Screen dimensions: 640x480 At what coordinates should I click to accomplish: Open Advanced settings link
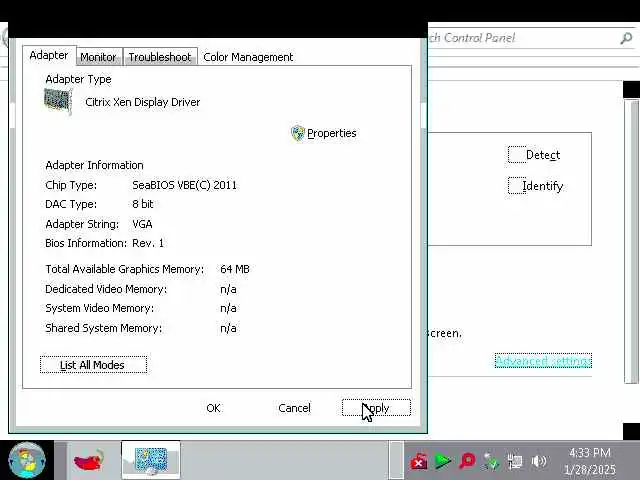coord(543,361)
